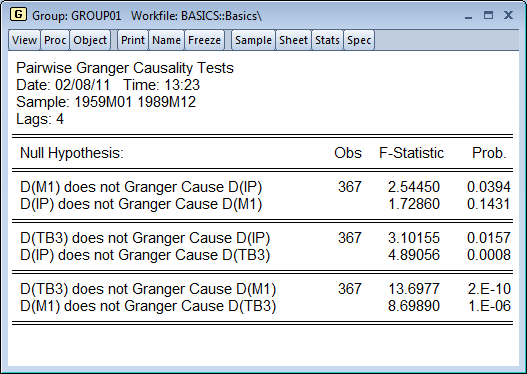Open the View menu button
Screen dimensions: 527x374
(x=24, y=40)
